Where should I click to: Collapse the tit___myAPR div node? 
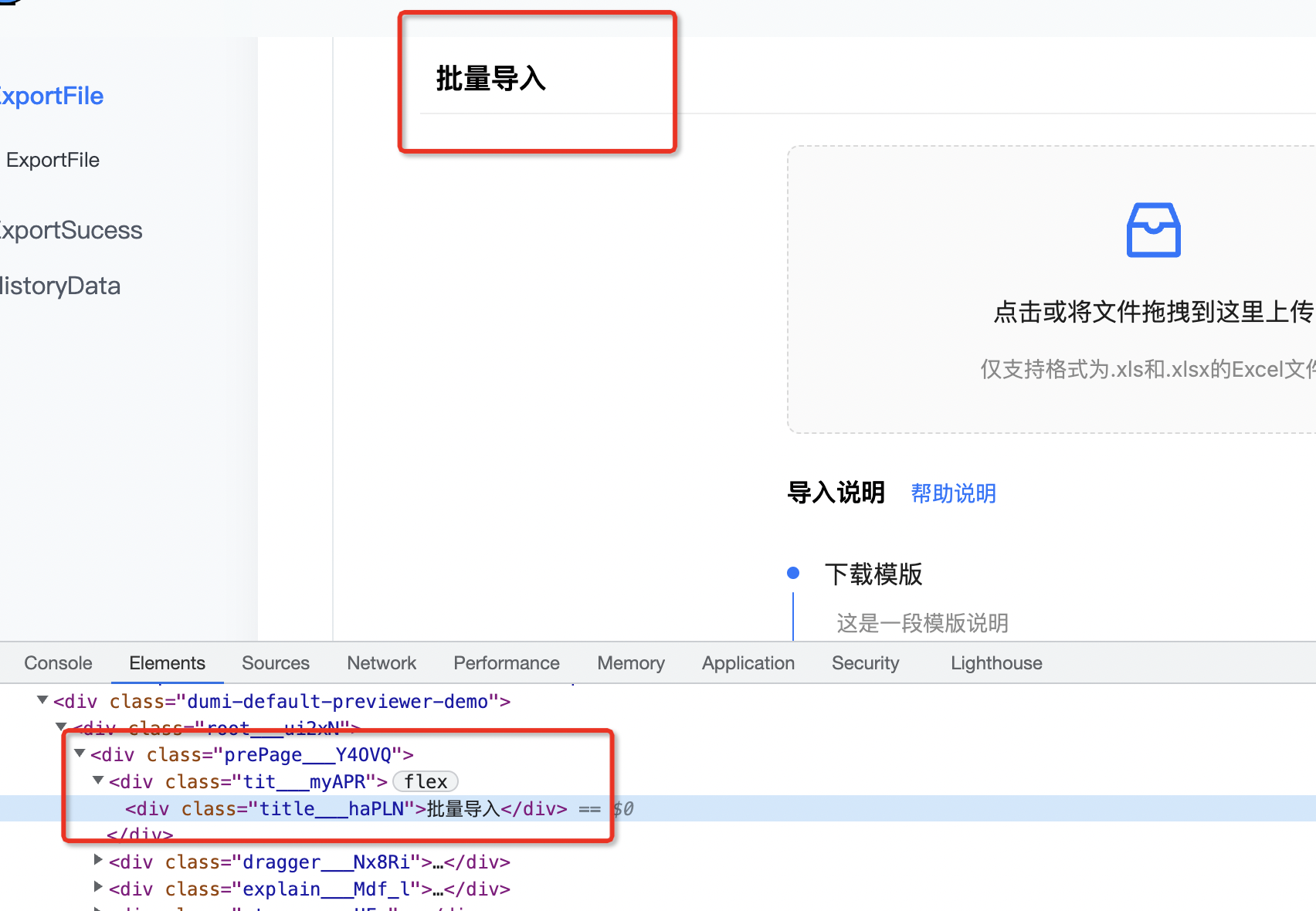(x=97, y=781)
